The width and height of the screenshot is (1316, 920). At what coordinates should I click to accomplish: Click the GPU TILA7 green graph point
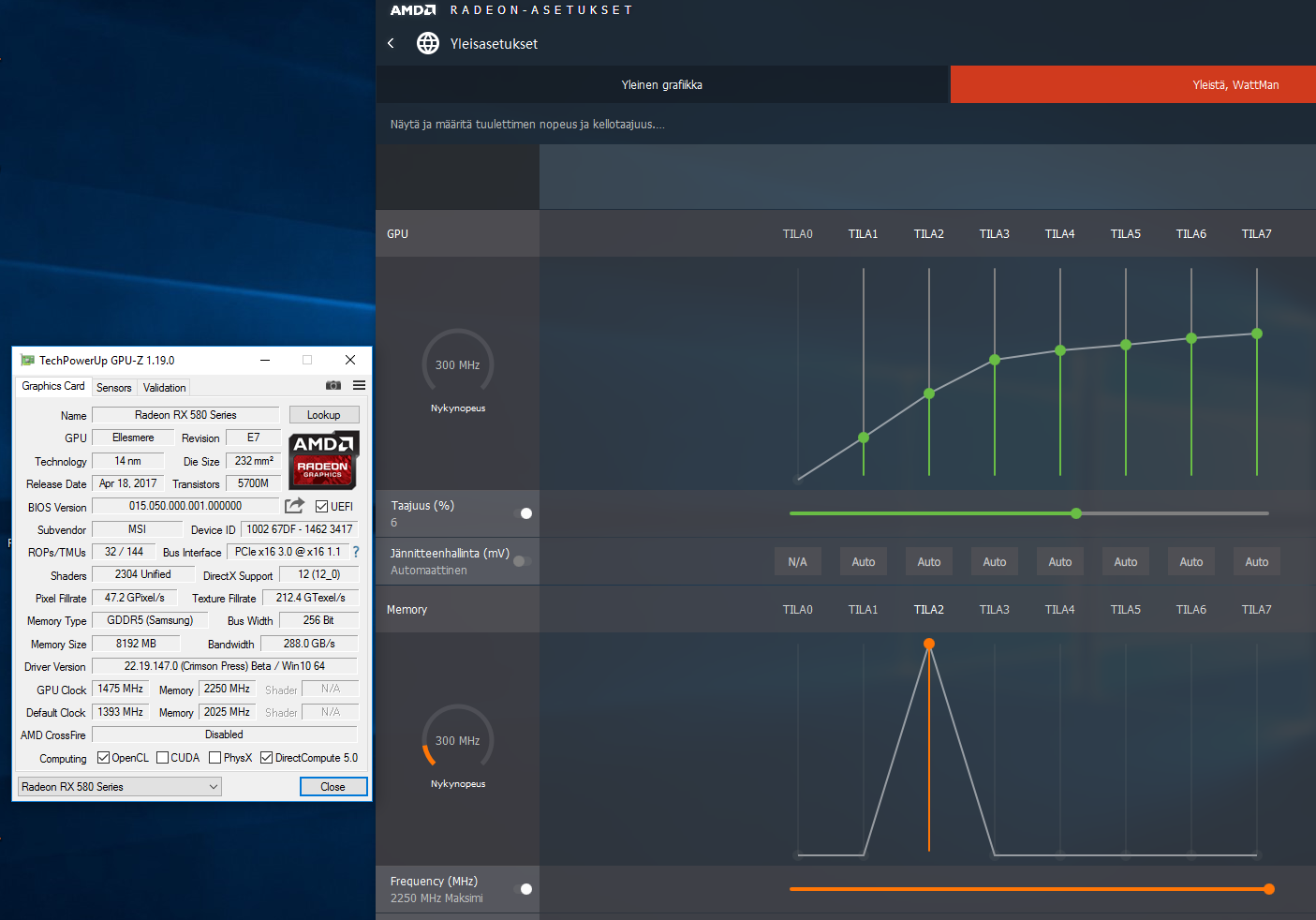coord(1257,334)
